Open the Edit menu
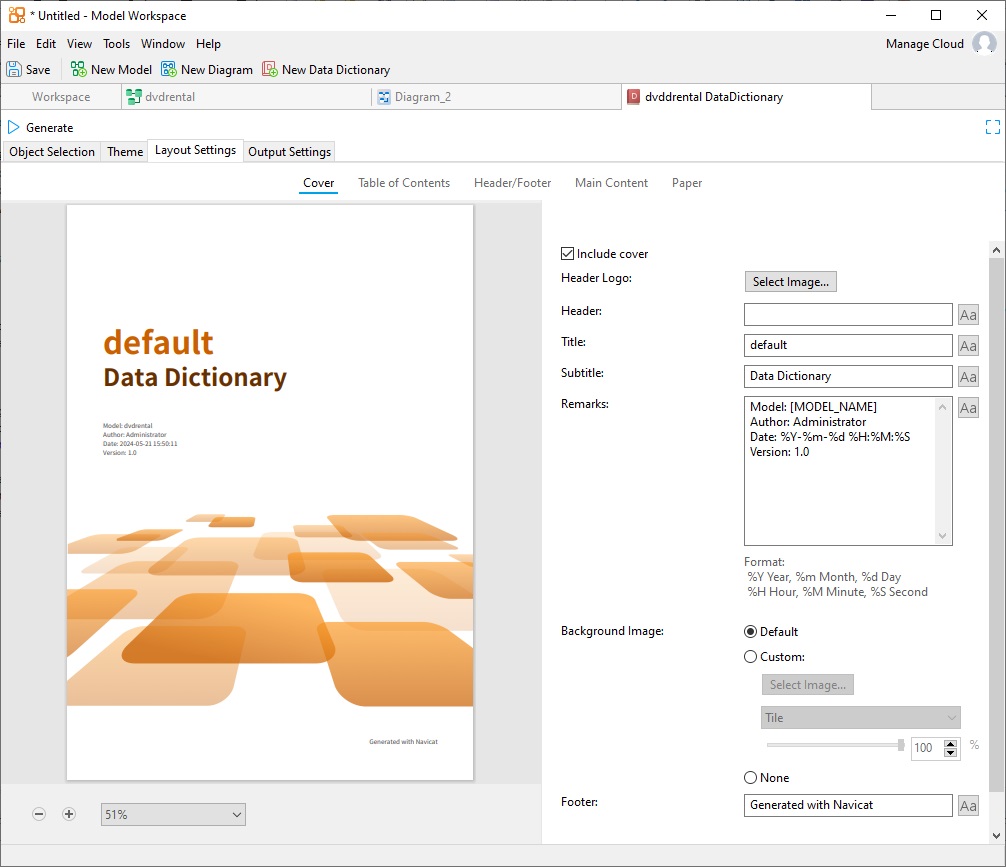The width and height of the screenshot is (1006, 867). click(x=46, y=44)
